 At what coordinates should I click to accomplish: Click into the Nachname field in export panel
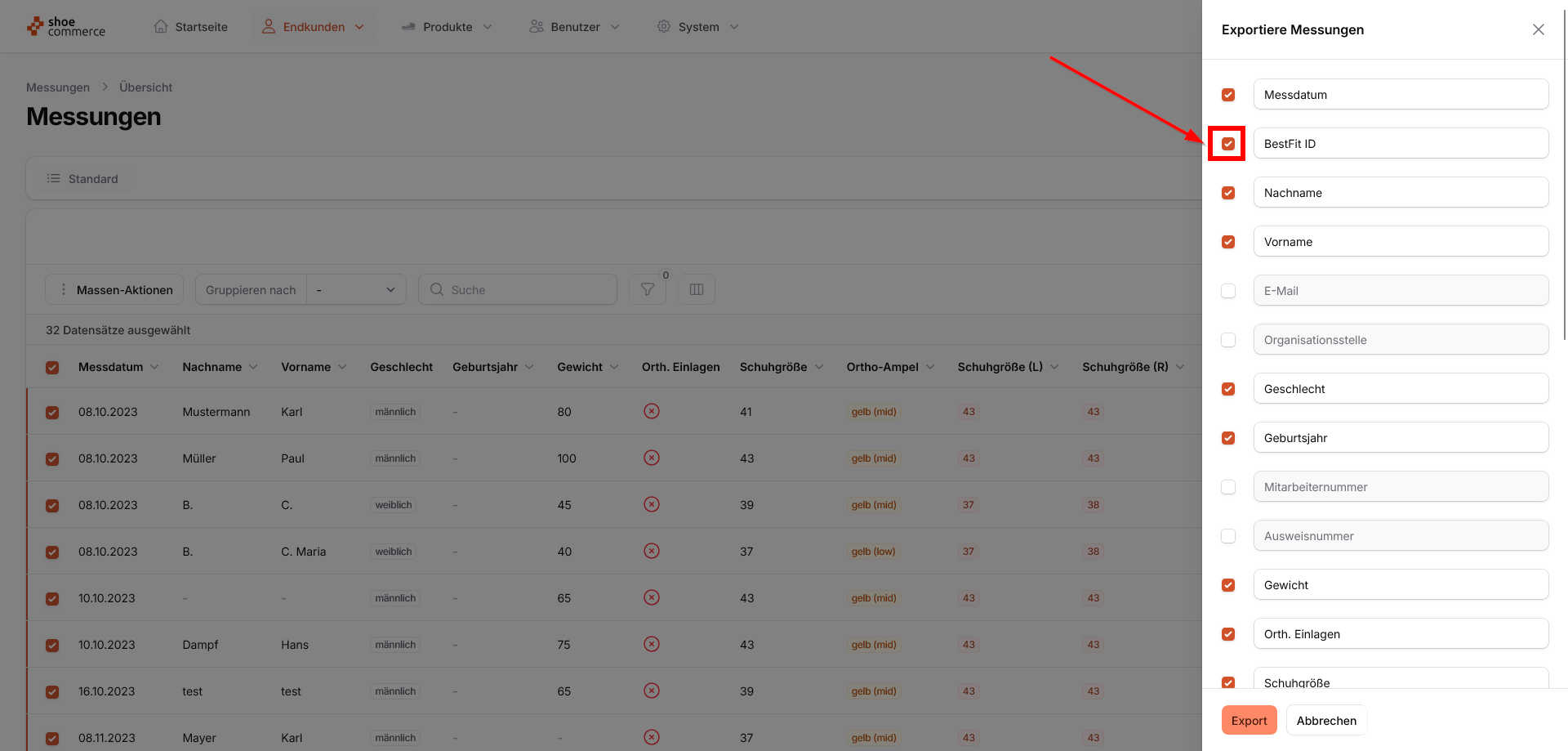coord(1400,193)
